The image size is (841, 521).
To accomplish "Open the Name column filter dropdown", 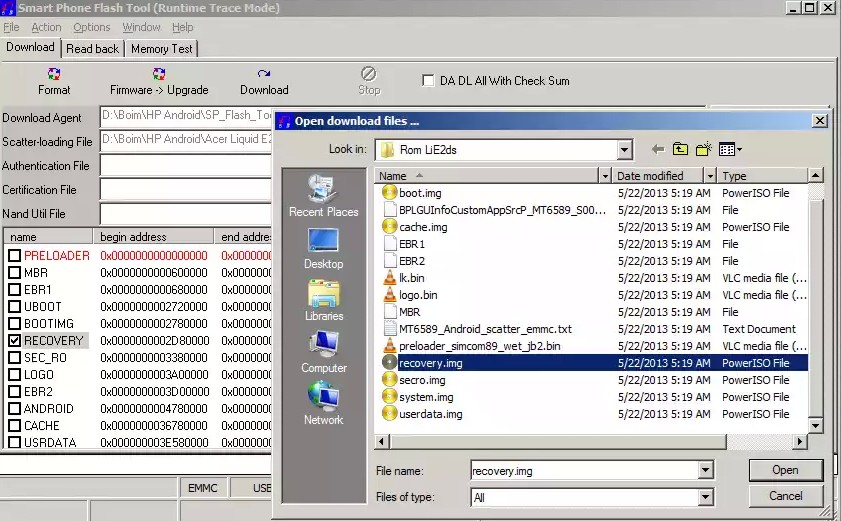I will point(605,176).
